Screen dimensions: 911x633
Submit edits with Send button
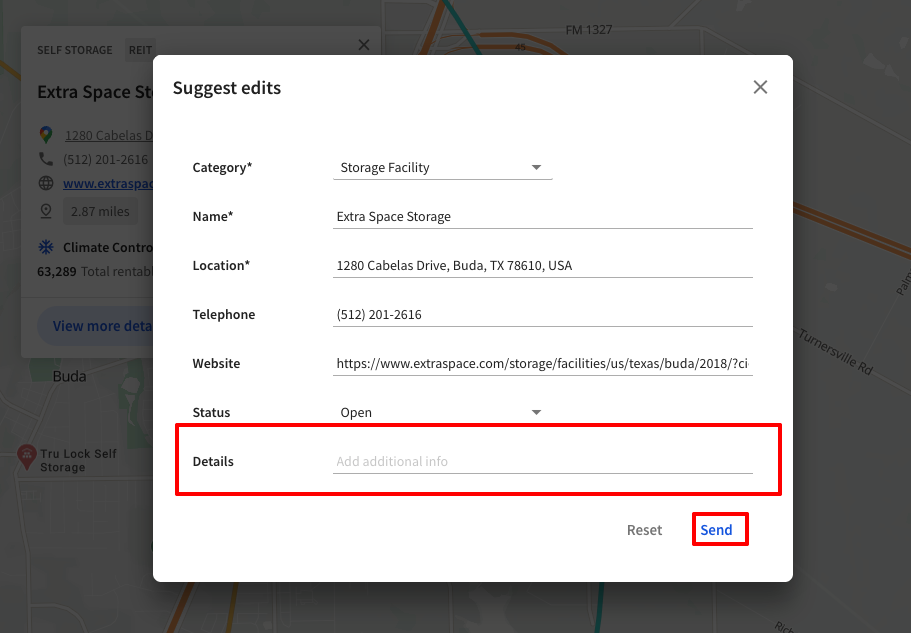point(717,530)
